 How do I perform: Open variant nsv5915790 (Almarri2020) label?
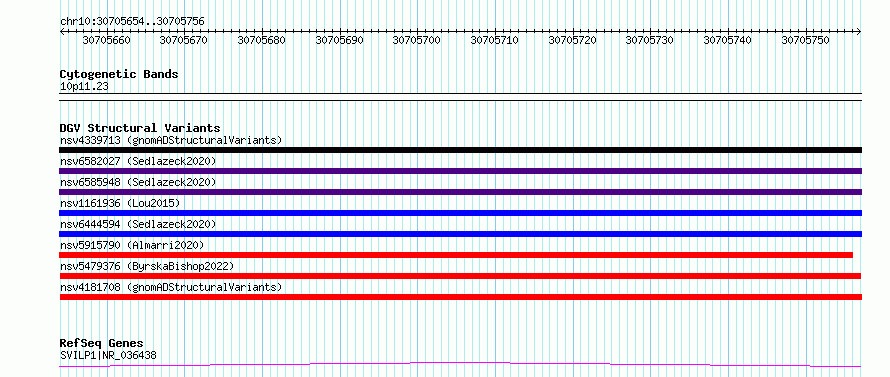click(132, 245)
